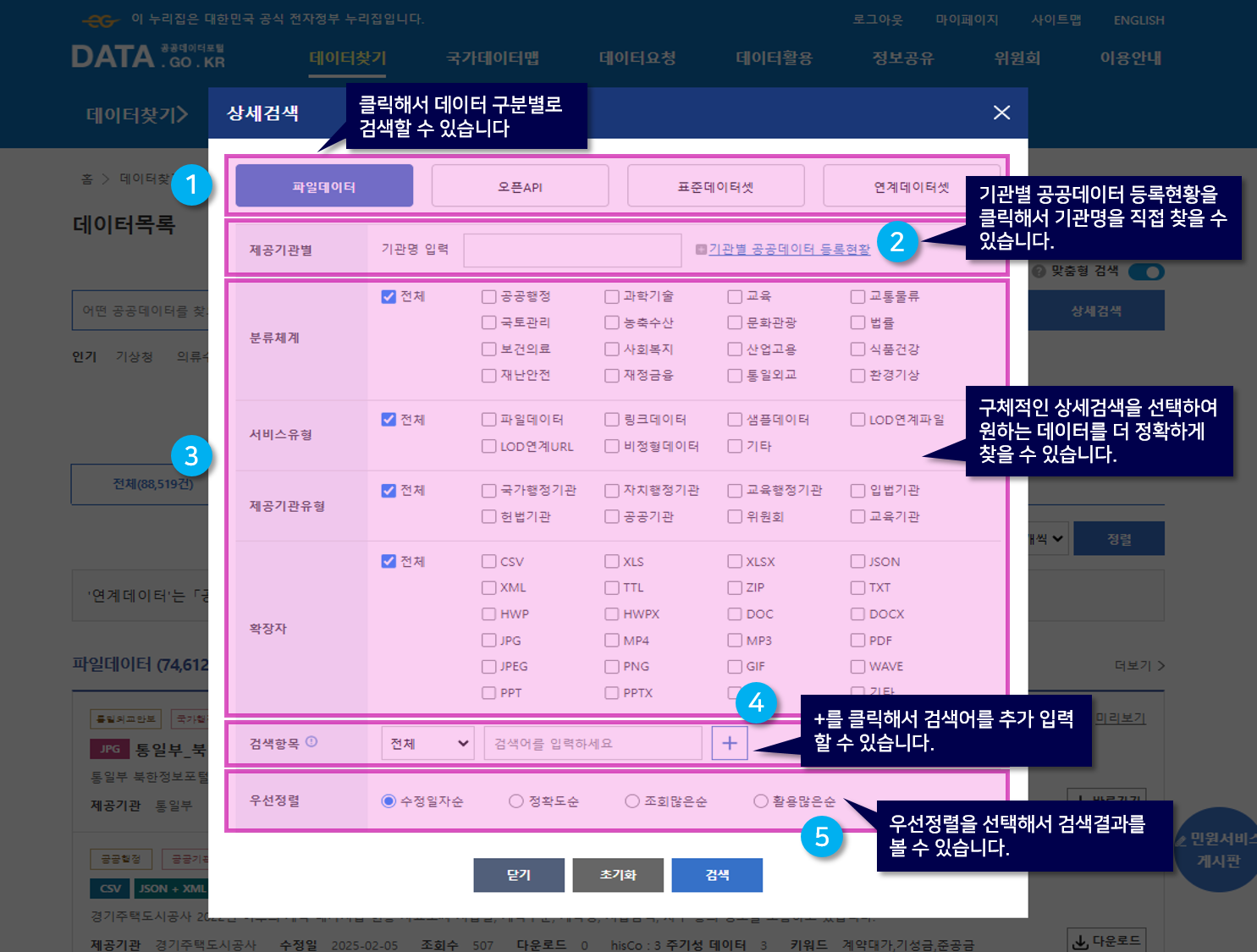Screen dimensions: 1257x952
Task: Check the 과학기술 checkbox
Action: coord(612,296)
